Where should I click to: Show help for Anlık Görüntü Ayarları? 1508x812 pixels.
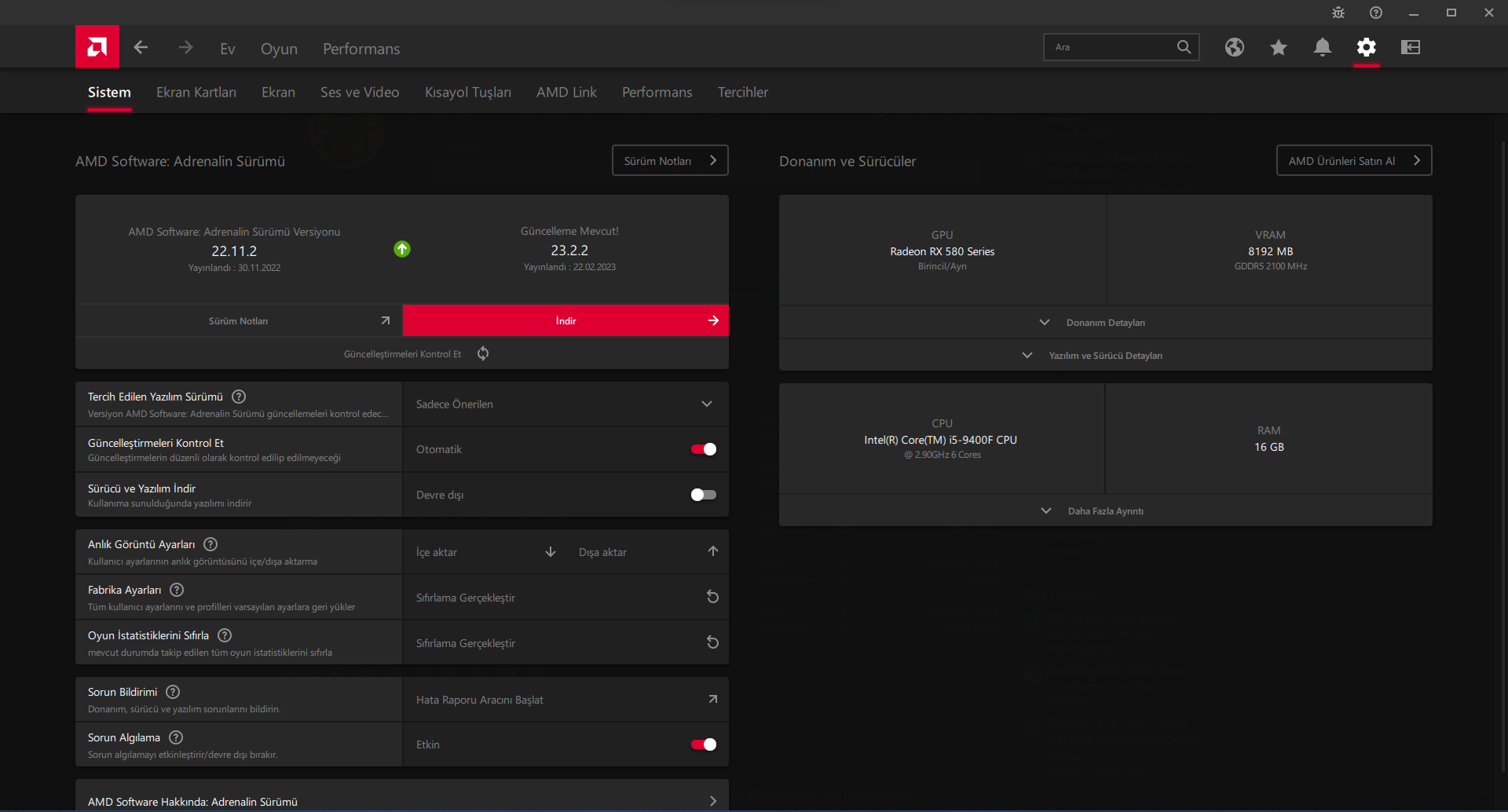210,544
